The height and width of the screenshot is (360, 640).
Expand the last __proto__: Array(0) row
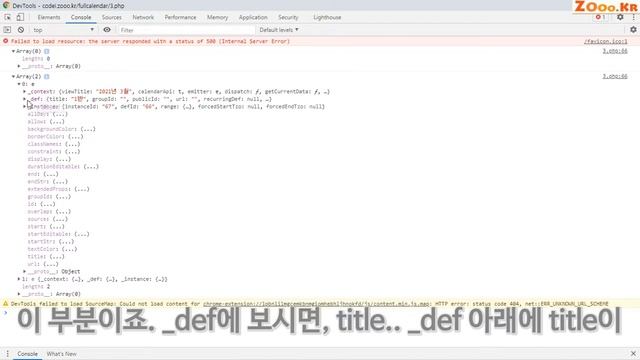click(19, 294)
